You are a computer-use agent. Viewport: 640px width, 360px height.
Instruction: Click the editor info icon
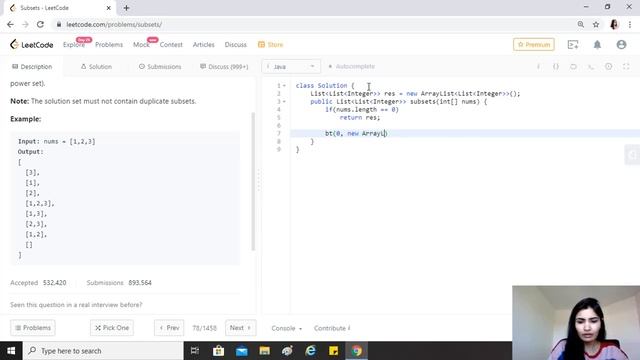pyautogui.click(x=538, y=67)
